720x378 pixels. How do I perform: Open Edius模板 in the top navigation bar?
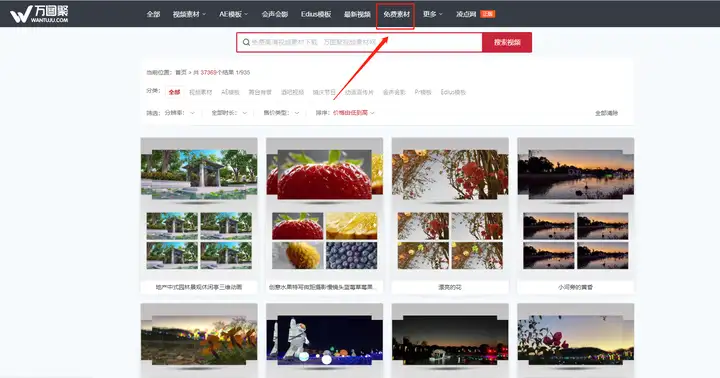pyautogui.click(x=316, y=14)
